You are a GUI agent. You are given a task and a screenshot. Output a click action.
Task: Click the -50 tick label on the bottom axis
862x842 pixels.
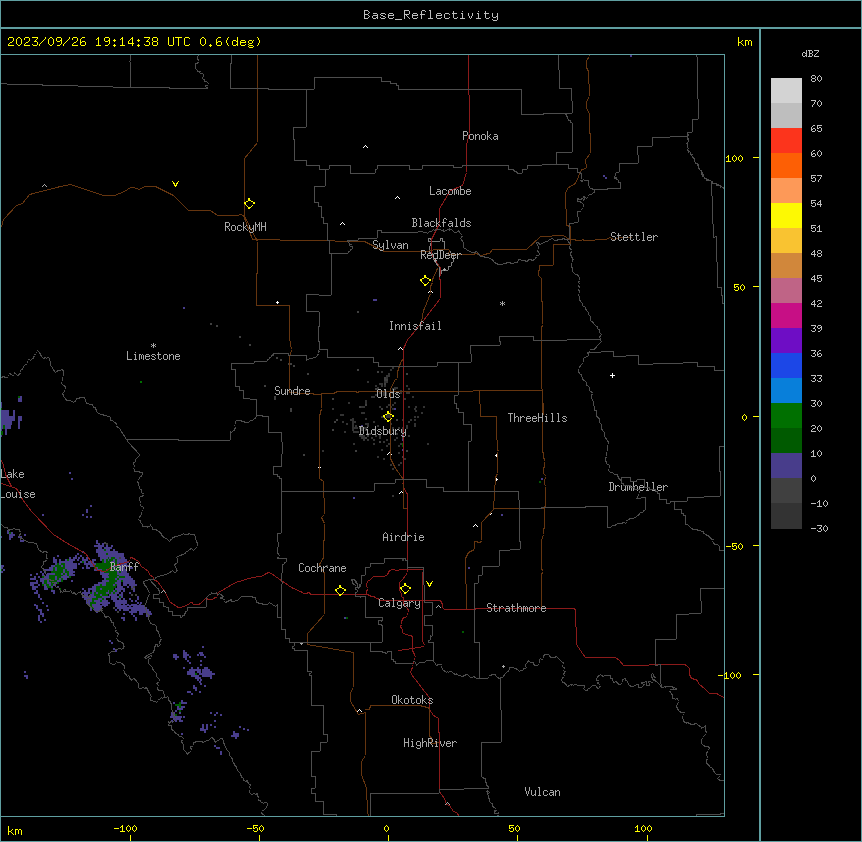255,828
